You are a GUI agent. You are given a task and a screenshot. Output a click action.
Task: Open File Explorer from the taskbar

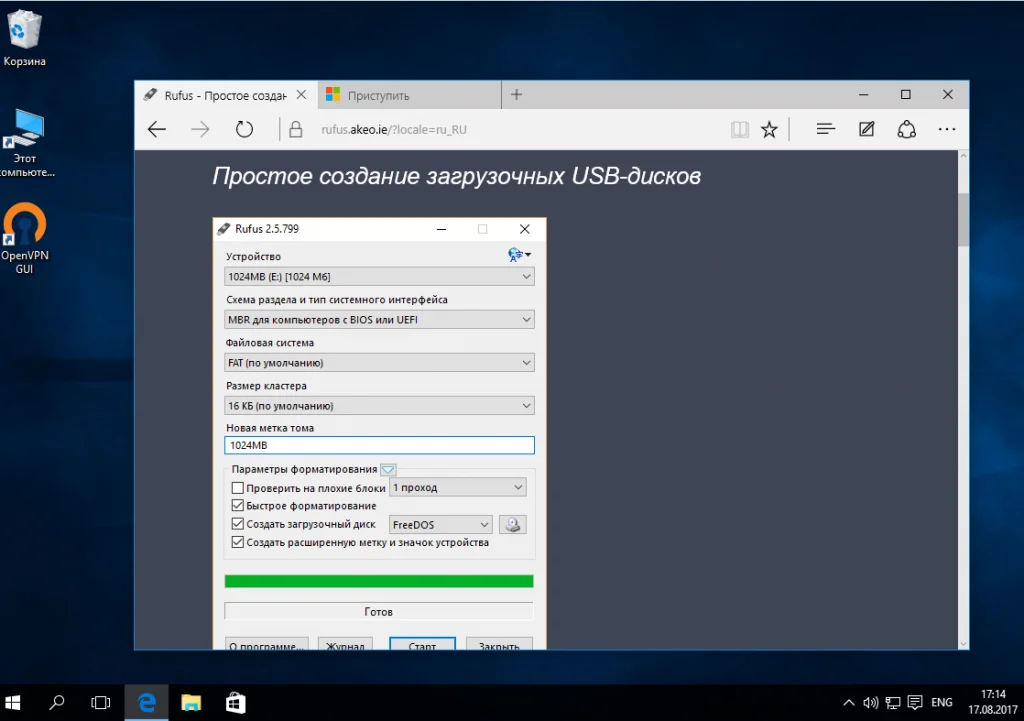tap(191, 703)
